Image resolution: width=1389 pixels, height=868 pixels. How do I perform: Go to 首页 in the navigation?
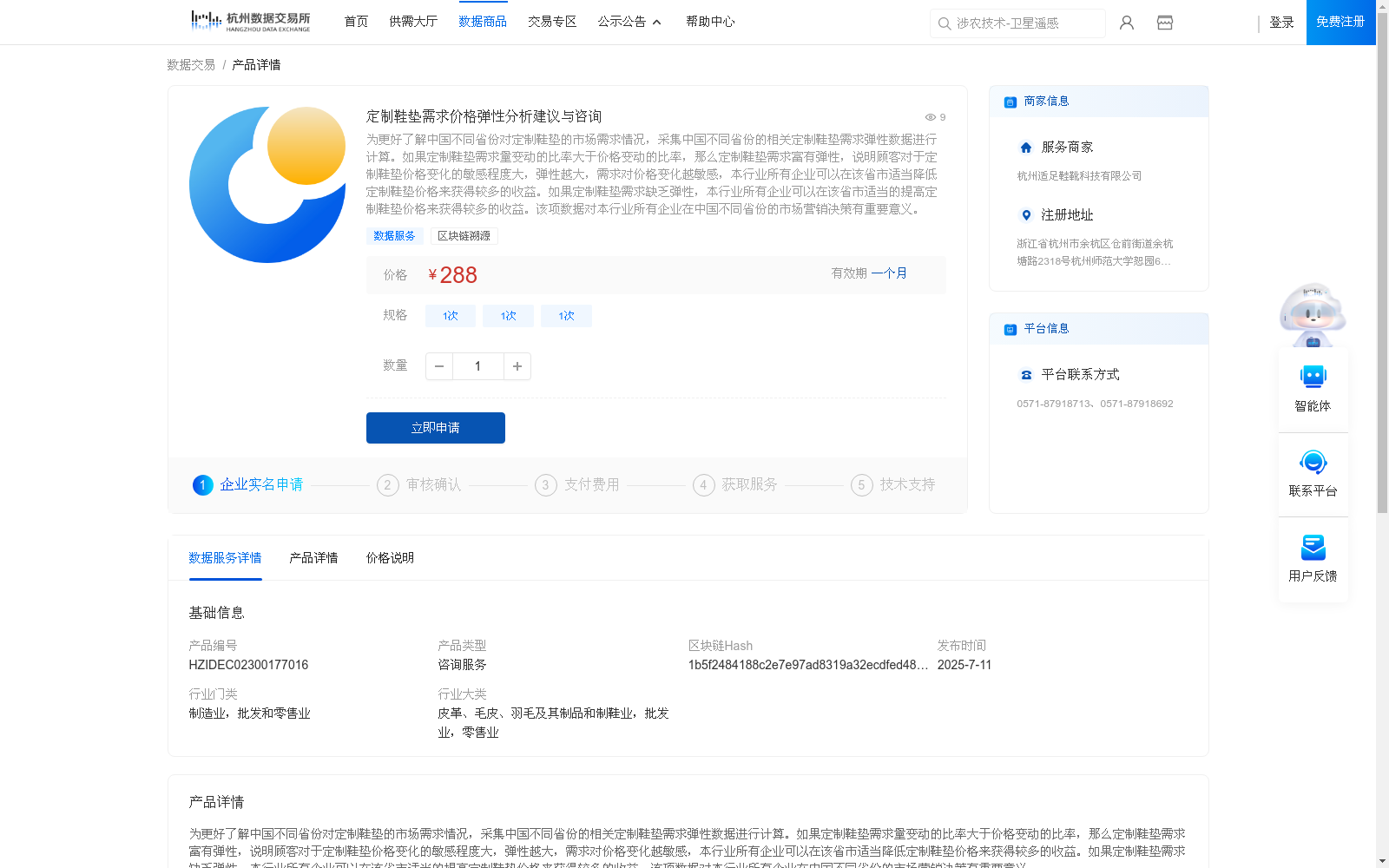pyautogui.click(x=356, y=22)
